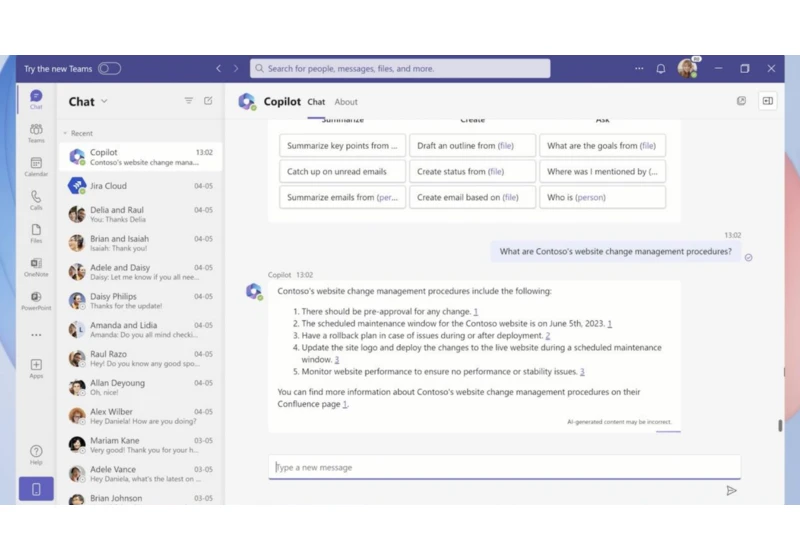800x560 pixels.
Task: Open the Files icon
Action: pos(36,233)
